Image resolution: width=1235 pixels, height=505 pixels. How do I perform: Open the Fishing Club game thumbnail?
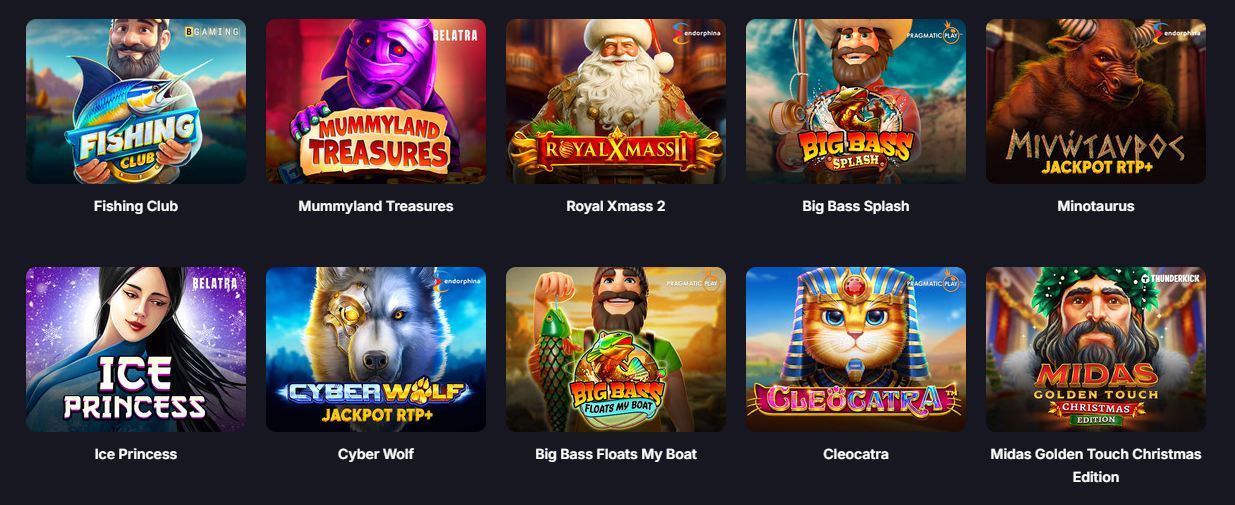pos(136,101)
